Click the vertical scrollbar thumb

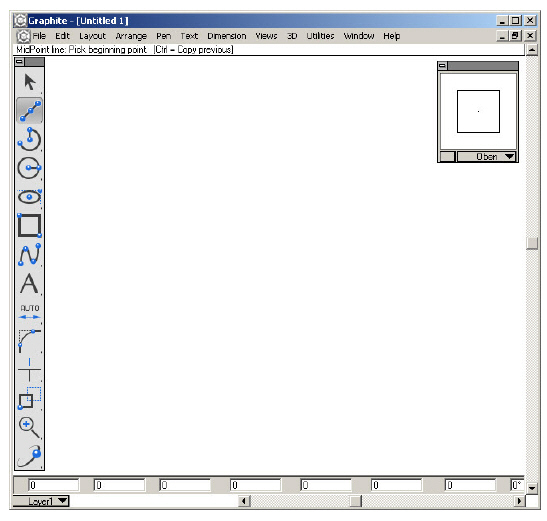[x=532, y=243]
